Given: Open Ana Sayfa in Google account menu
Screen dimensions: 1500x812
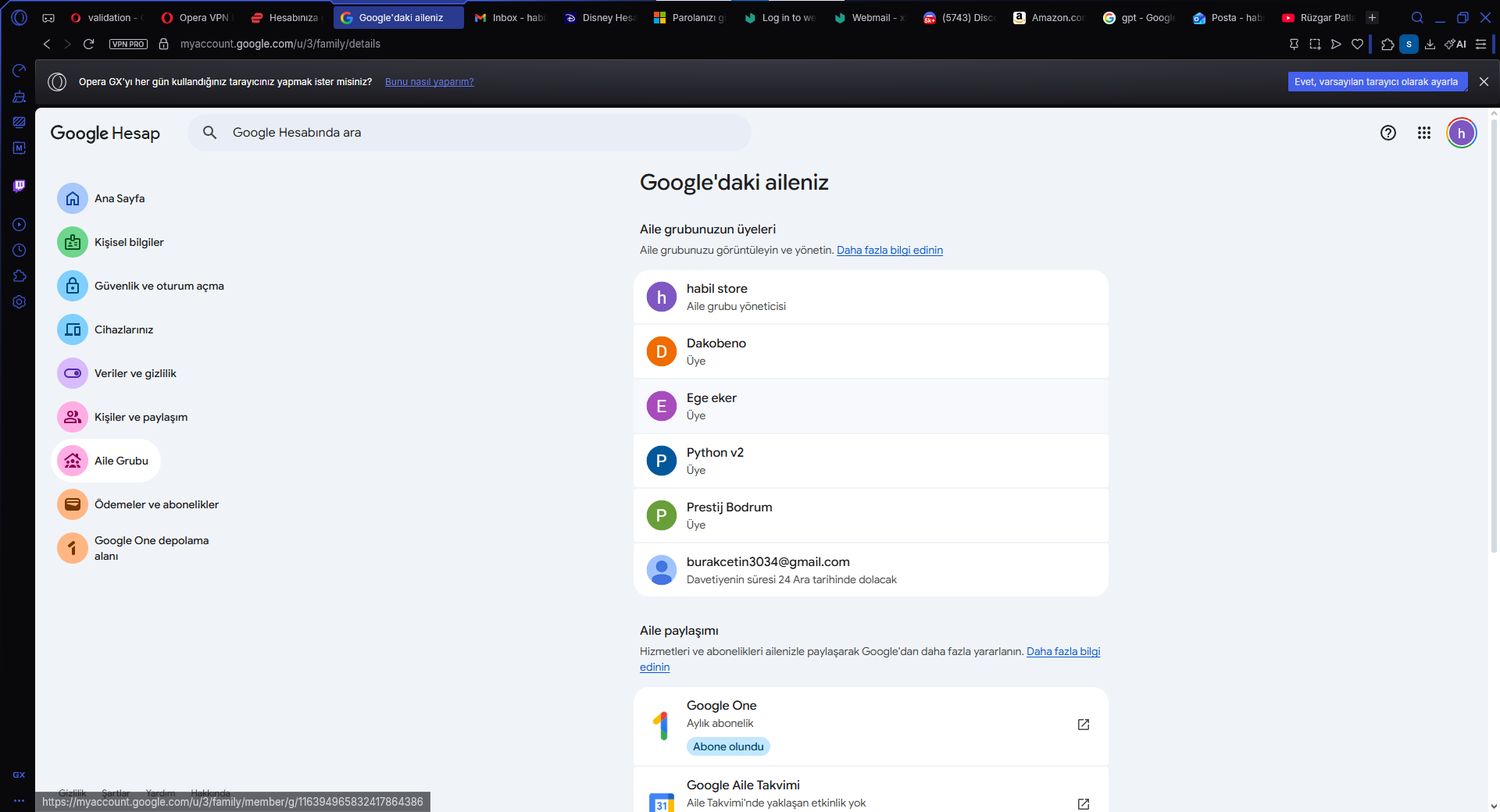Looking at the screenshot, I should 101,198.
